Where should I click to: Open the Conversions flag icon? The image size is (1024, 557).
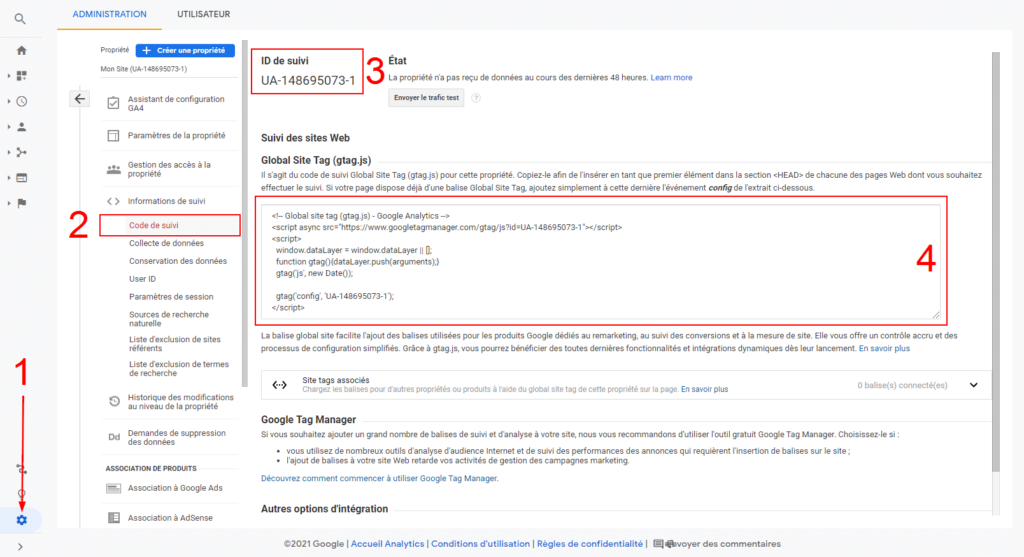(x=21, y=203)
